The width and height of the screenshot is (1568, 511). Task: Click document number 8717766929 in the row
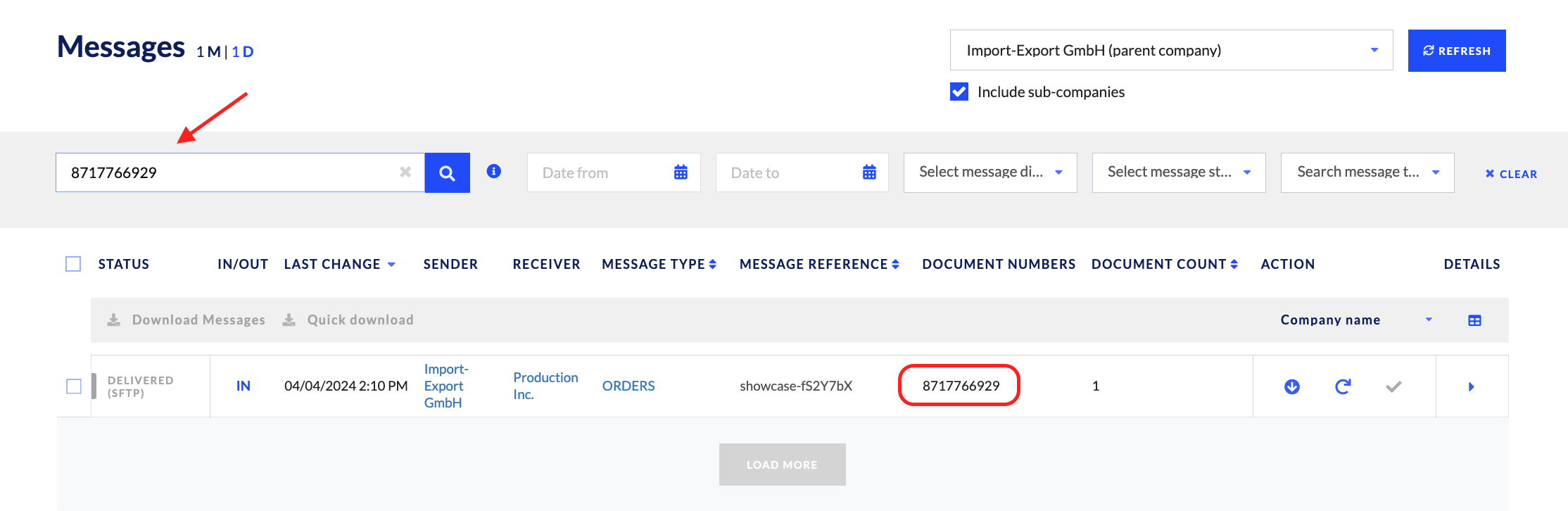(961, 386)
